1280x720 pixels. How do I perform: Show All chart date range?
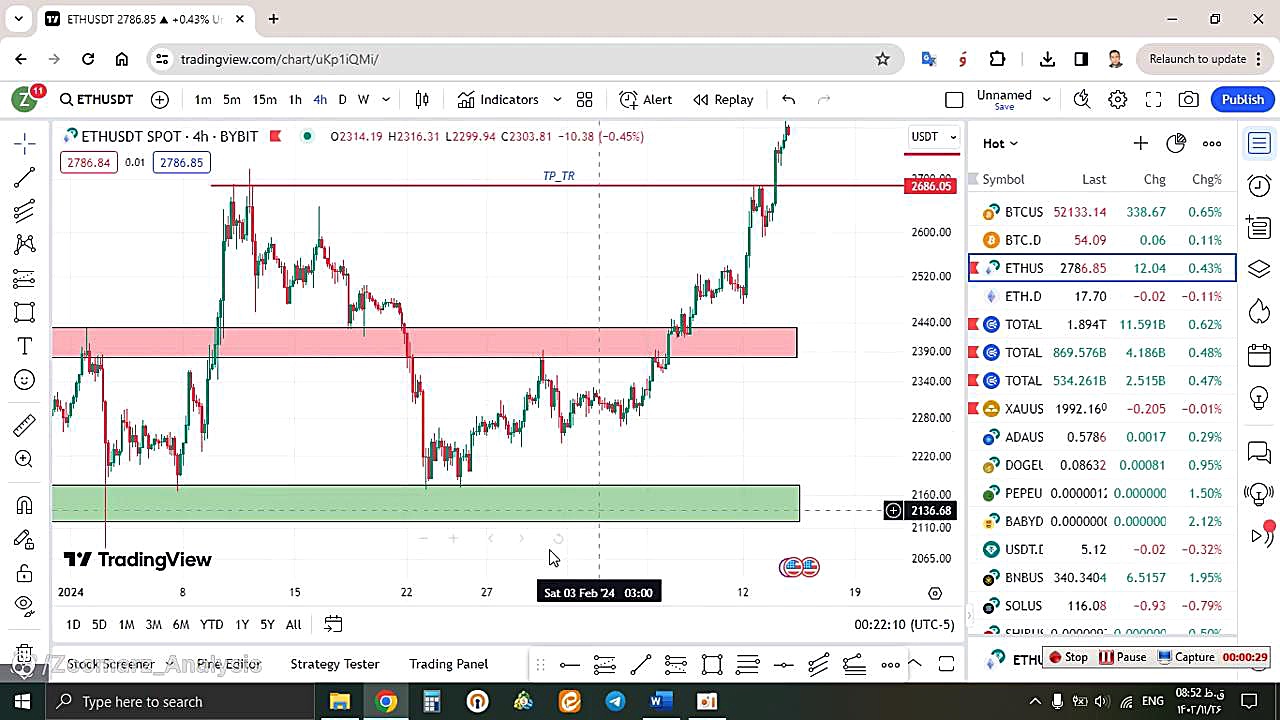(x=293, y=624)
